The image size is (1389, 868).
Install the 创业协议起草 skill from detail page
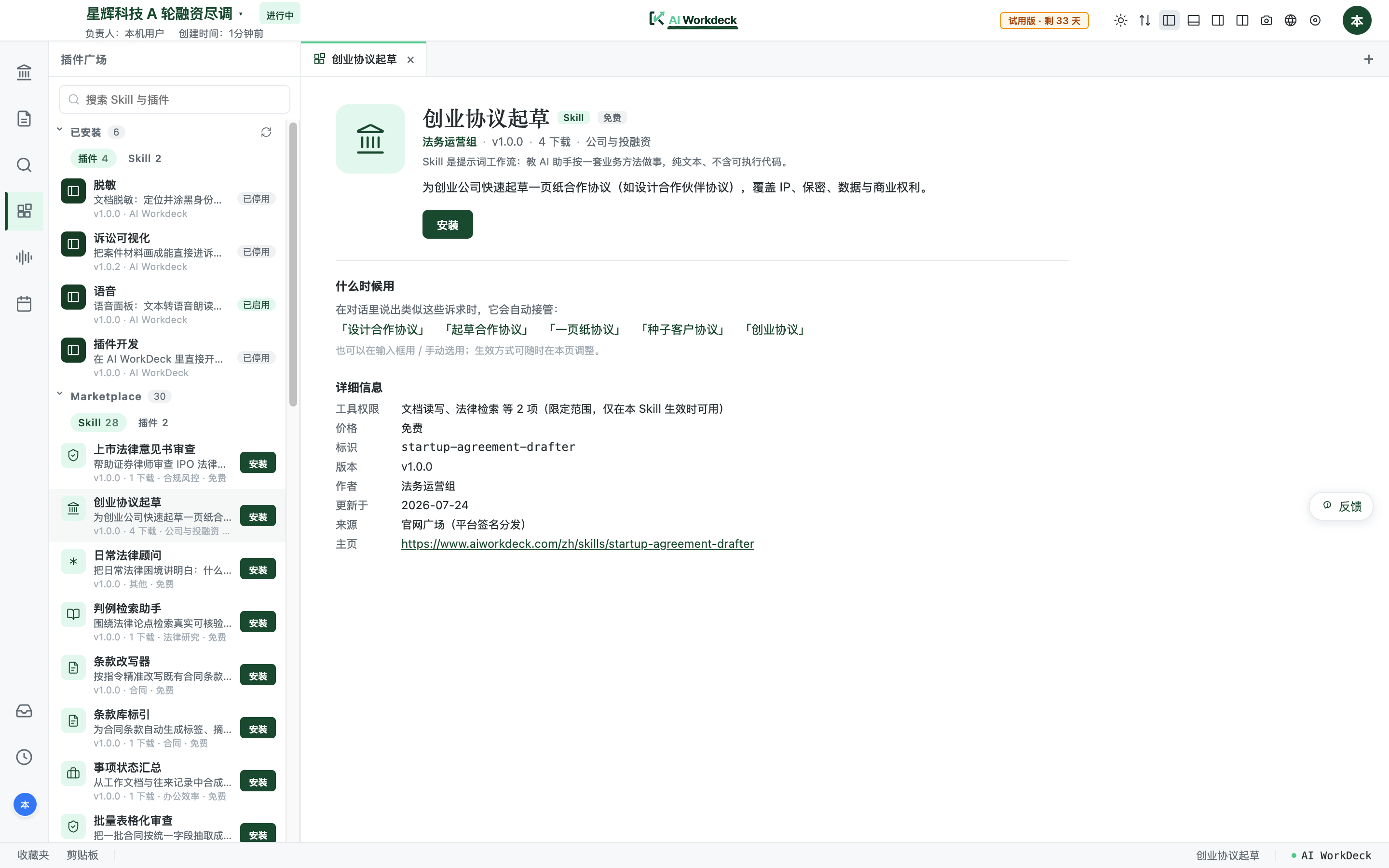448,224
